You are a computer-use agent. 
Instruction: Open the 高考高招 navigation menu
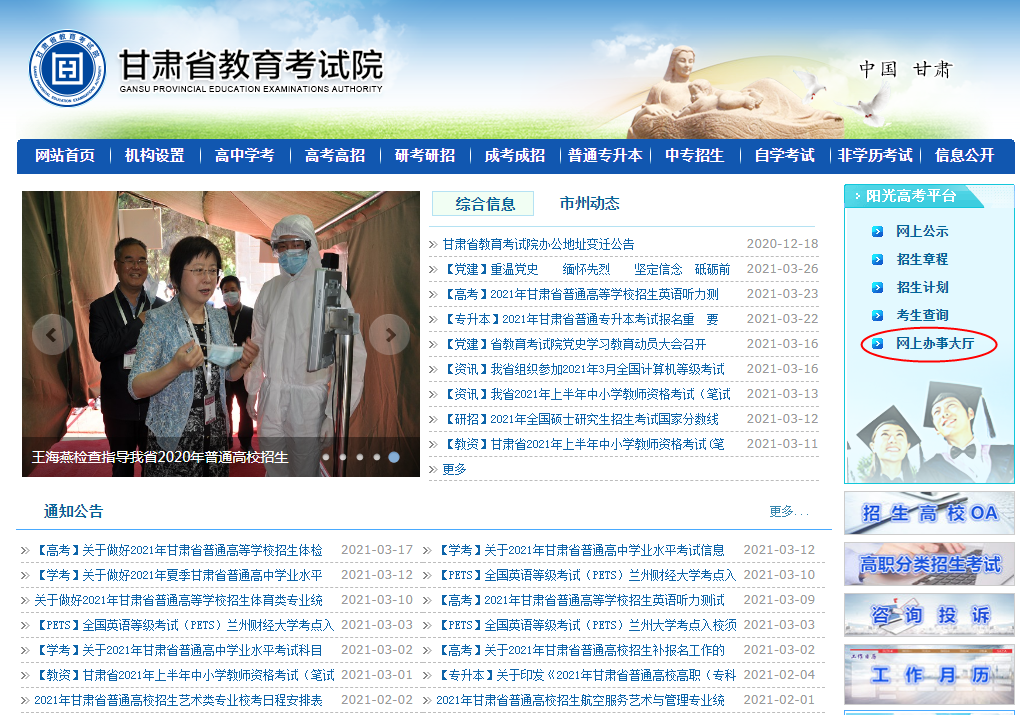tap(334, 156)
